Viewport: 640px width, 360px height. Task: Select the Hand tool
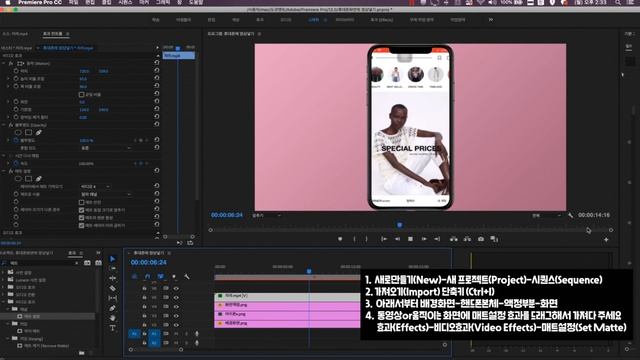(113, 318)
